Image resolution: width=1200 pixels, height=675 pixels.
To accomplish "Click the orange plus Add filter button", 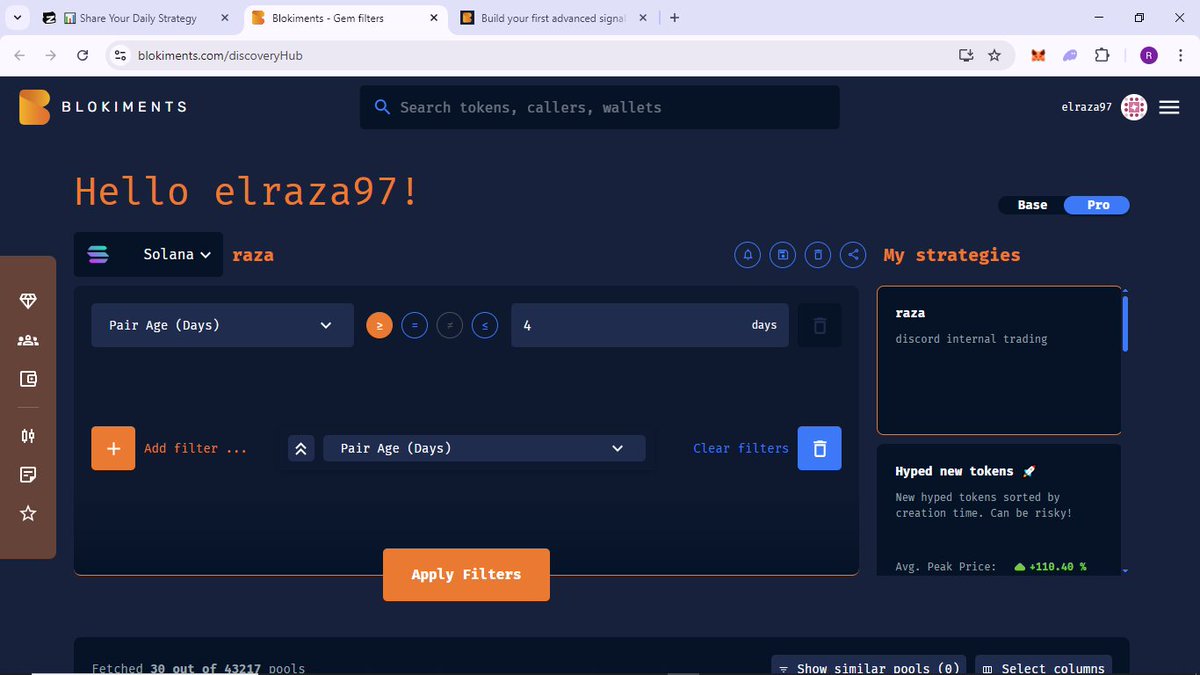I will click(113, 448).
